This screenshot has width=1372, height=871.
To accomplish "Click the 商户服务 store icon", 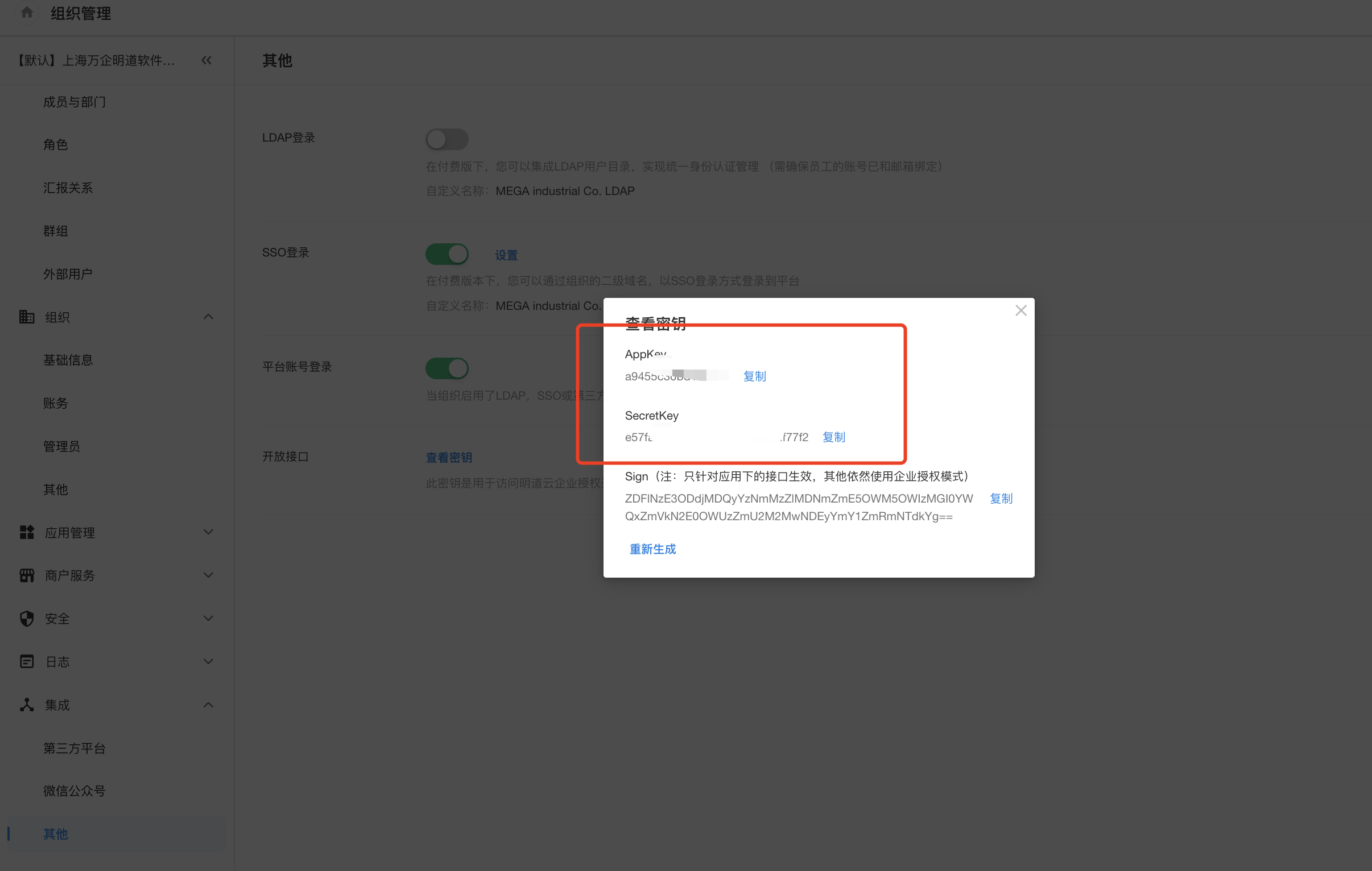I will click(x=27, y=575).
